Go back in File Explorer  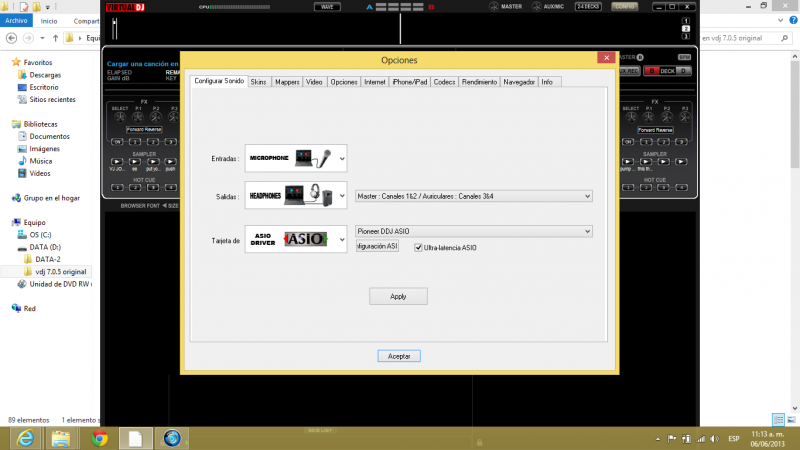(11, 38)
